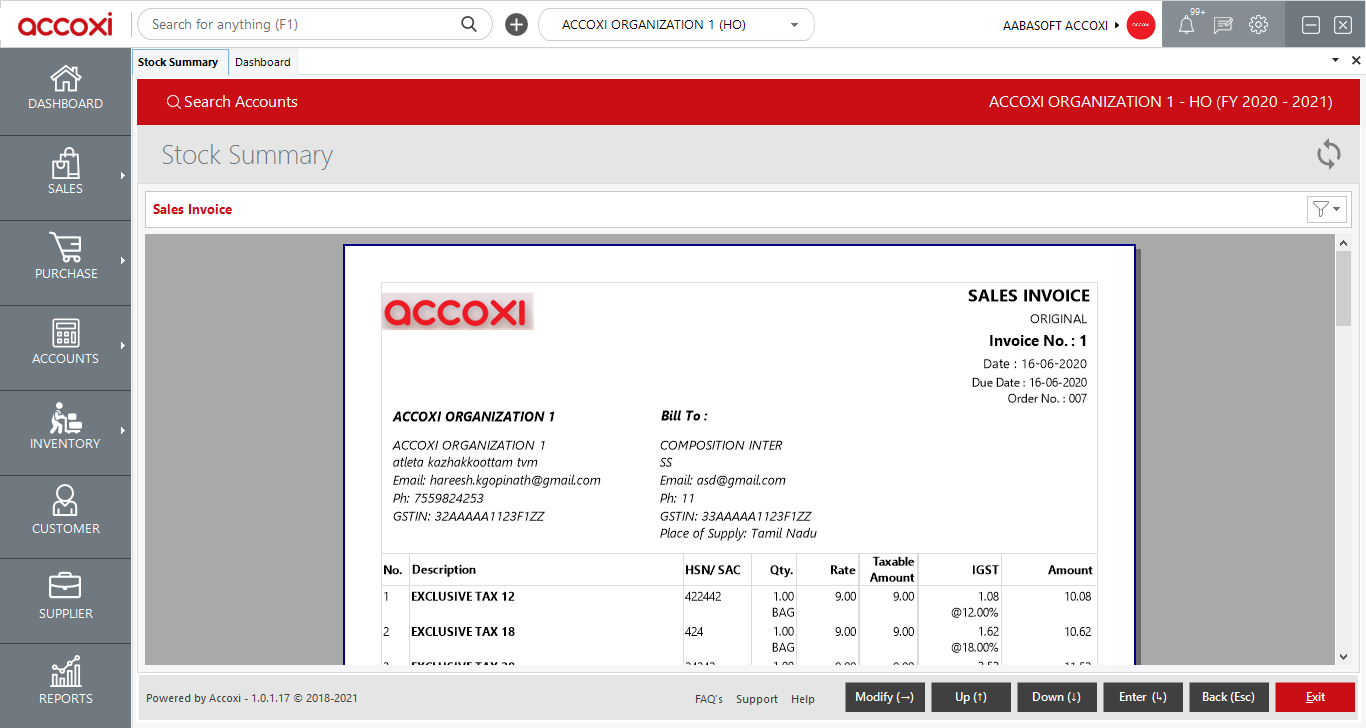Click the HSN code 422442
Image resolution: width=1366 pixels, height=728 pixels.
(703, 596)
